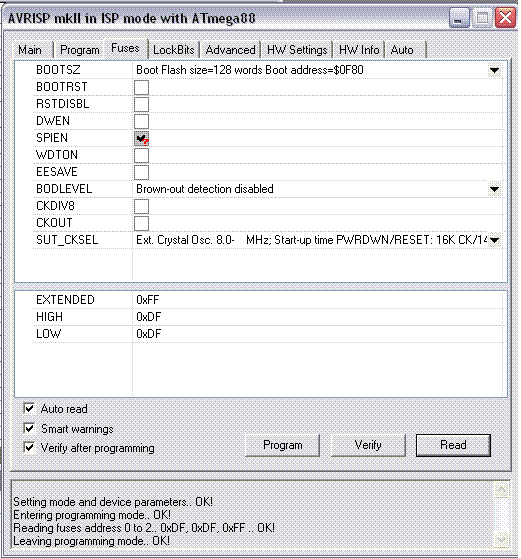
Task: Click the RSTDISBL label
Action: pos(63,104)
